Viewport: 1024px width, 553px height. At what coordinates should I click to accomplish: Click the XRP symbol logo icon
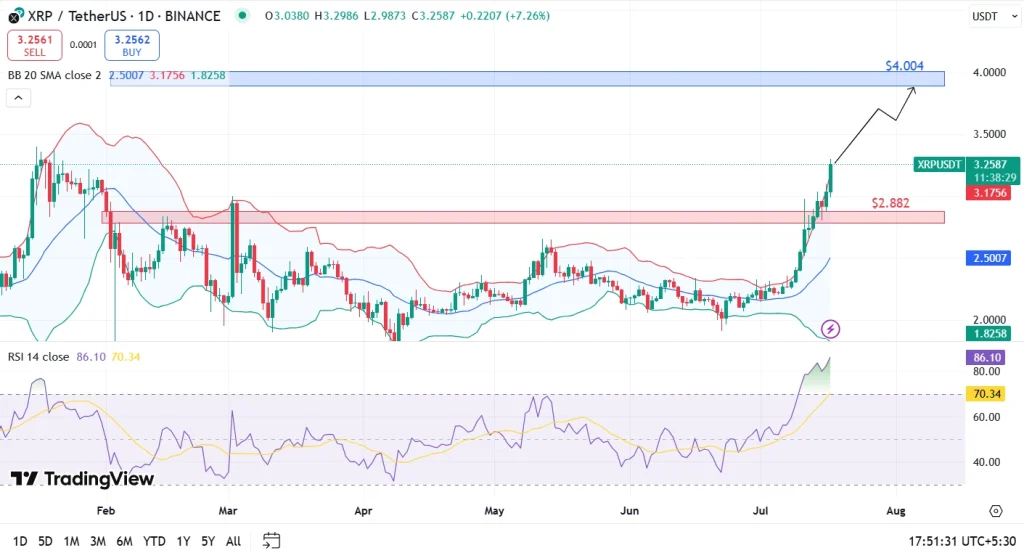(15, 15)
